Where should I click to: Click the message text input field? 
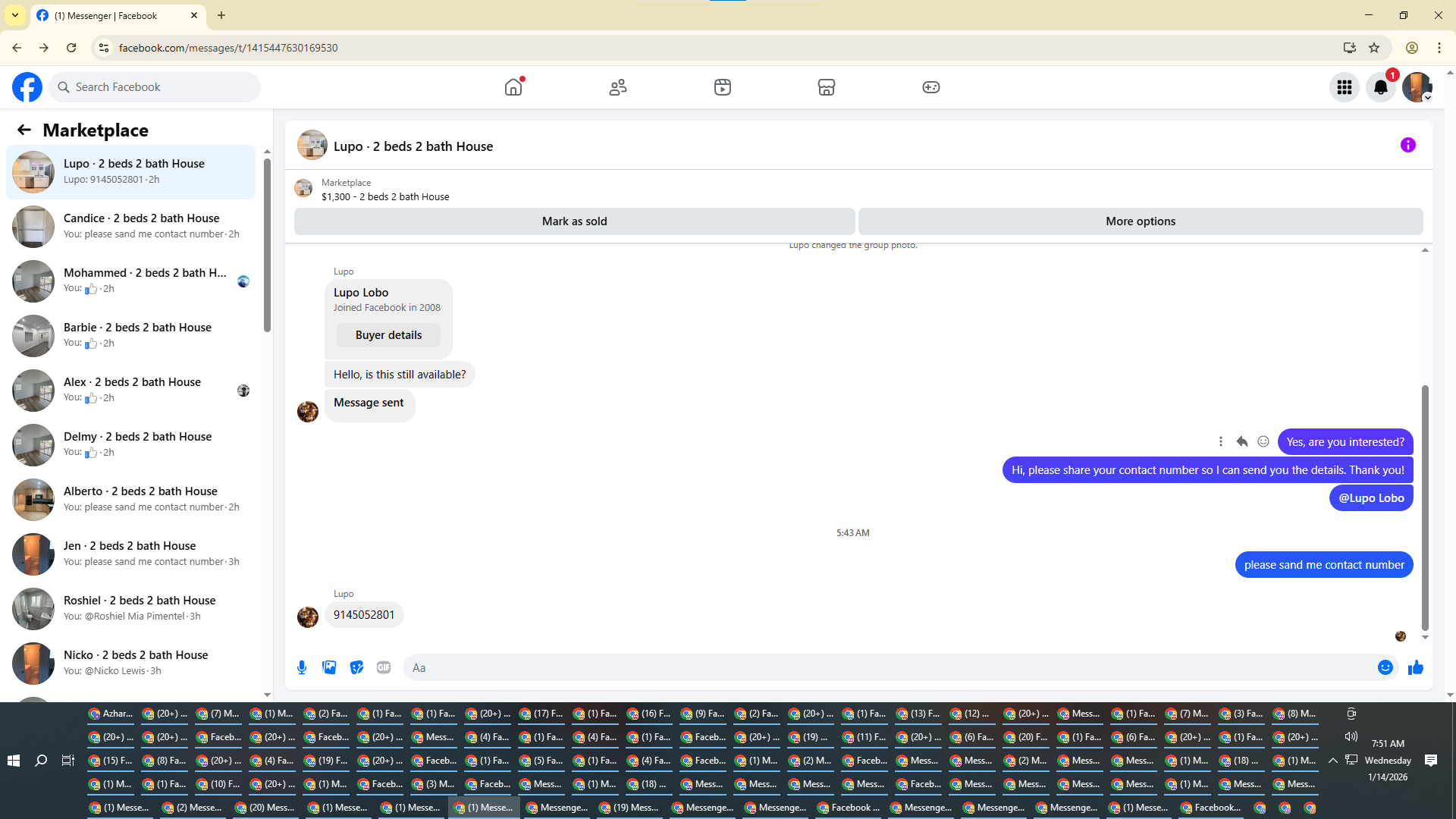click(887, 667)
